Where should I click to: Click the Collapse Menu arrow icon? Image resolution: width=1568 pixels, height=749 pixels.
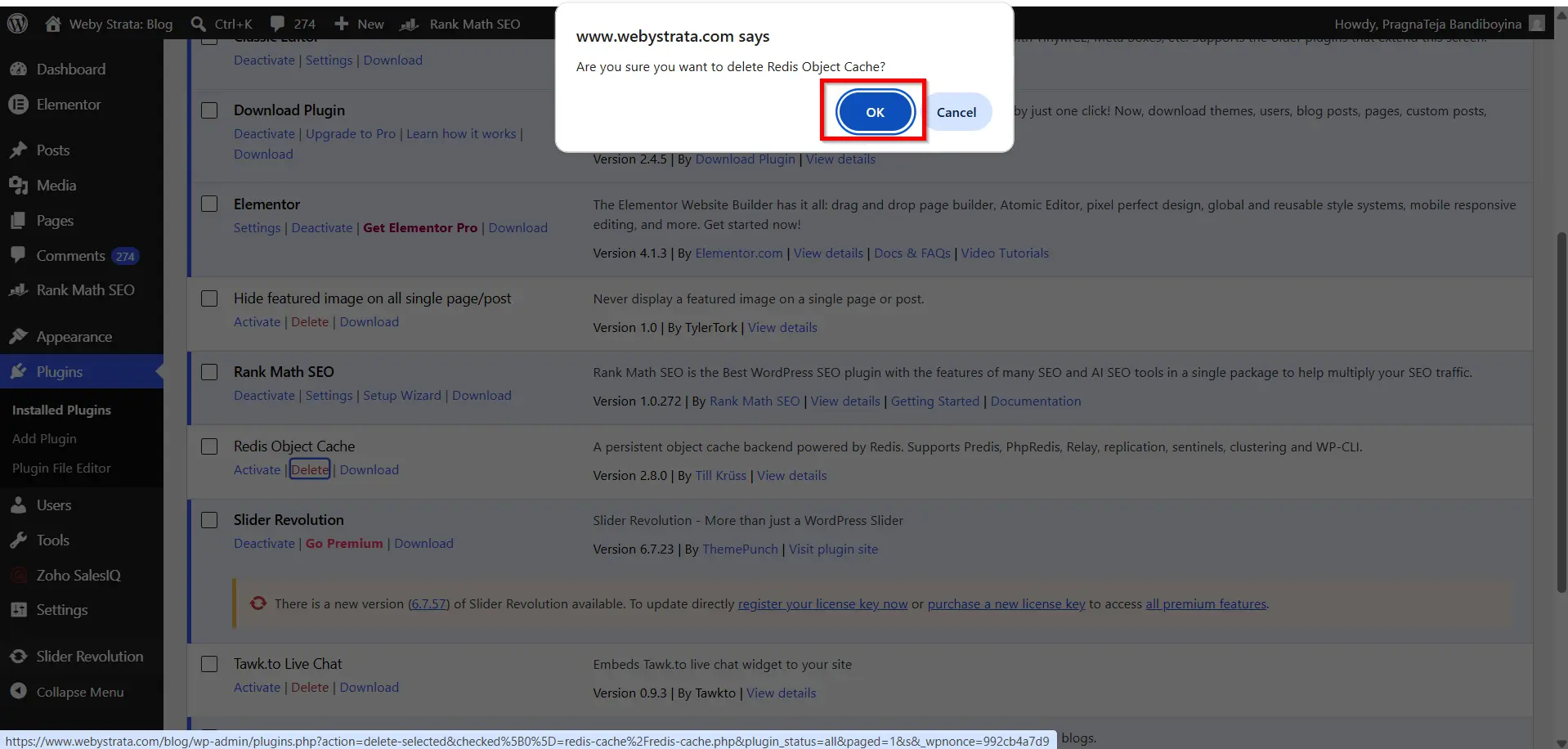point(19,692)
